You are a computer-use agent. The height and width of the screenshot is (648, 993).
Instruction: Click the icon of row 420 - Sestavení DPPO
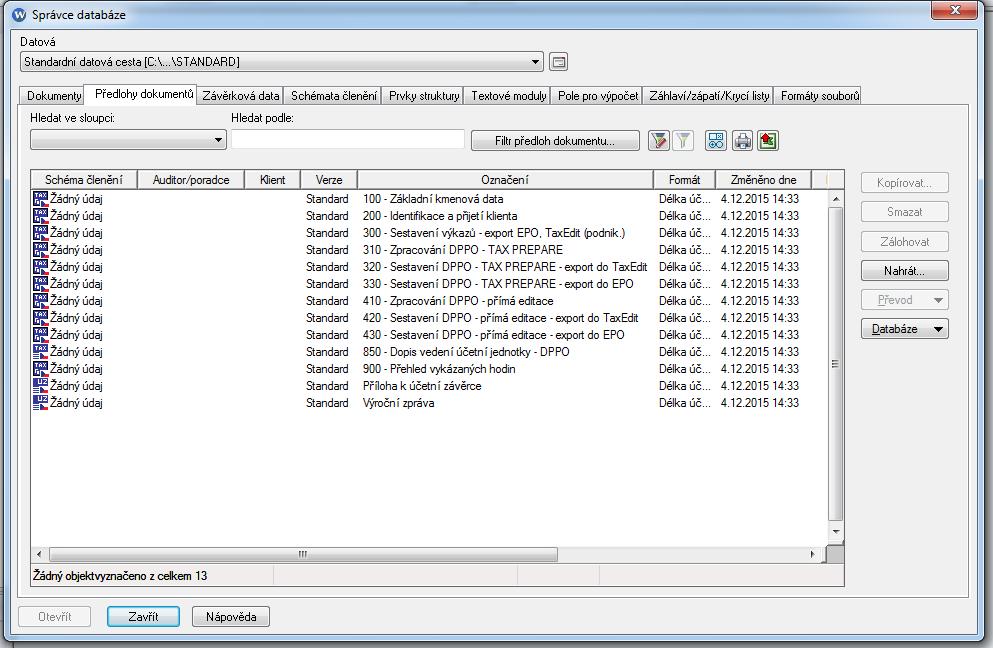click(41, 318)
